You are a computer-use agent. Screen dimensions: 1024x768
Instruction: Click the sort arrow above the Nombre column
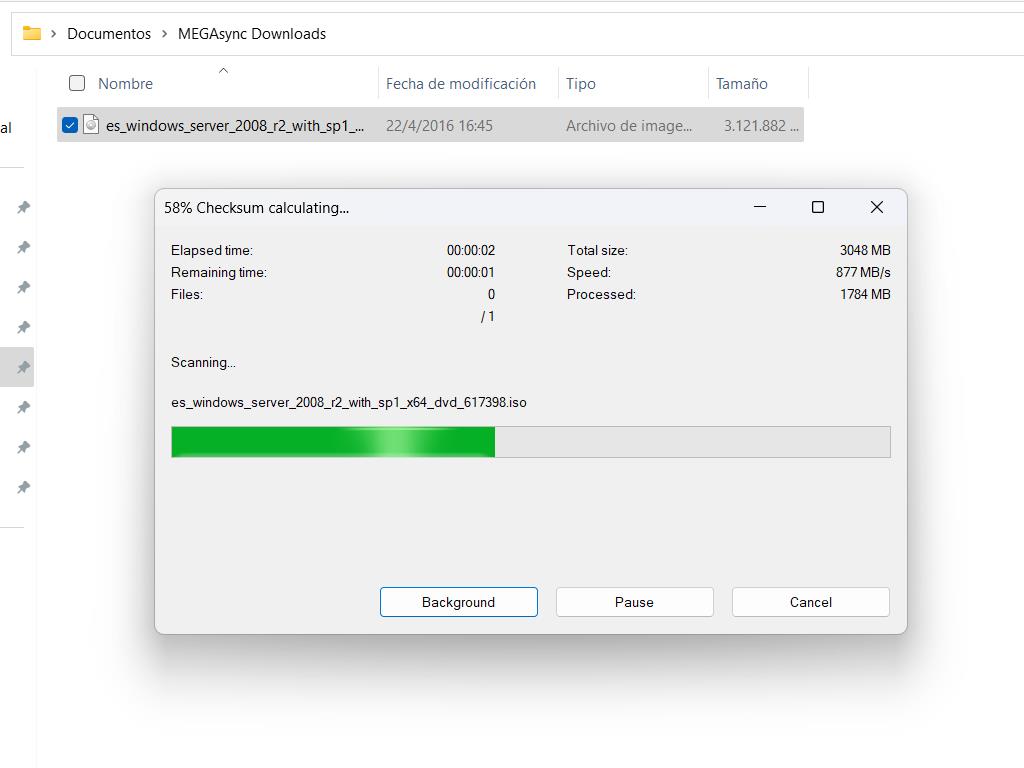(x=223, y=70)
